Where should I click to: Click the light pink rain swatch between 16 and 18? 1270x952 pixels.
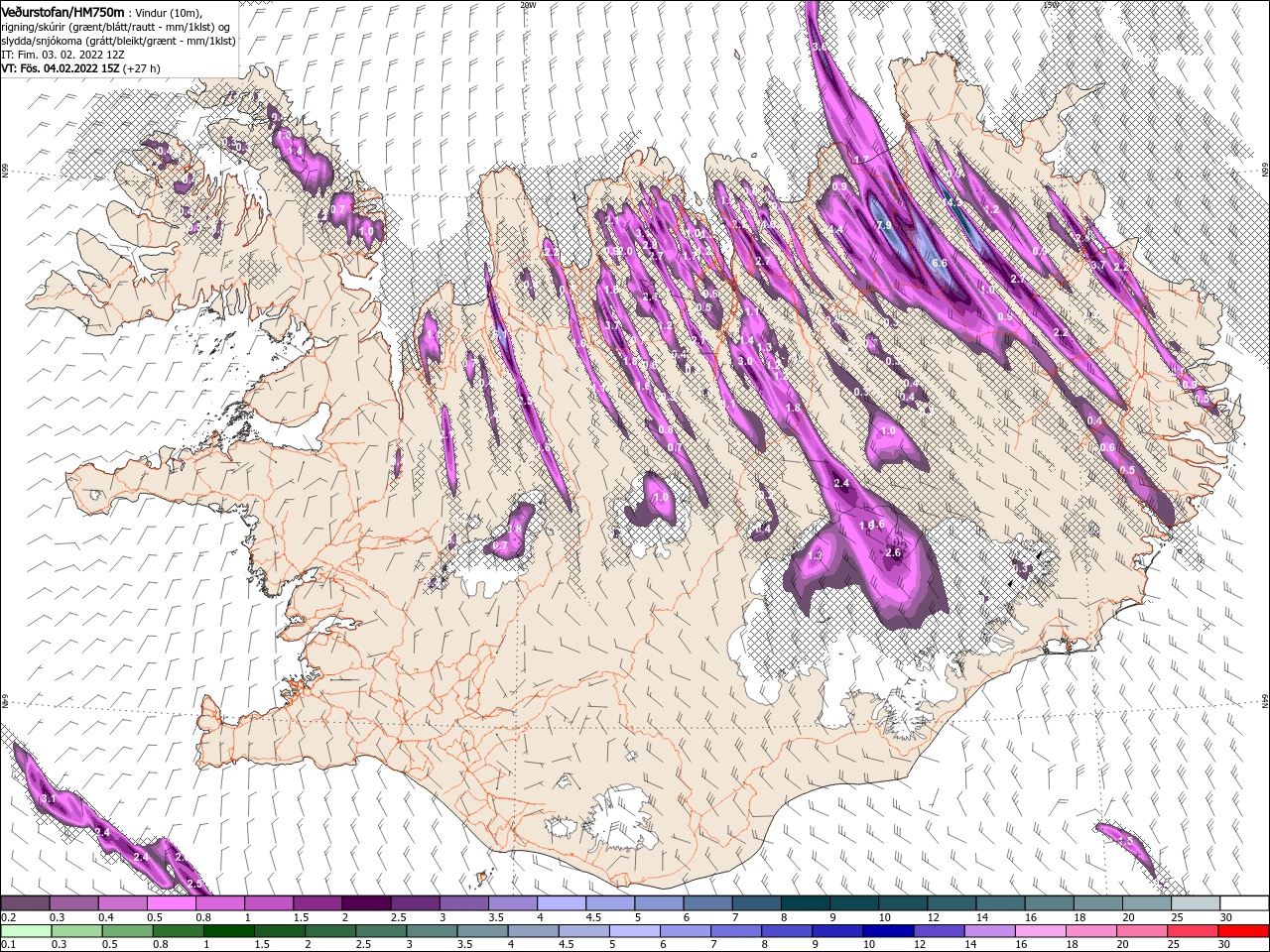(1040, 931)
